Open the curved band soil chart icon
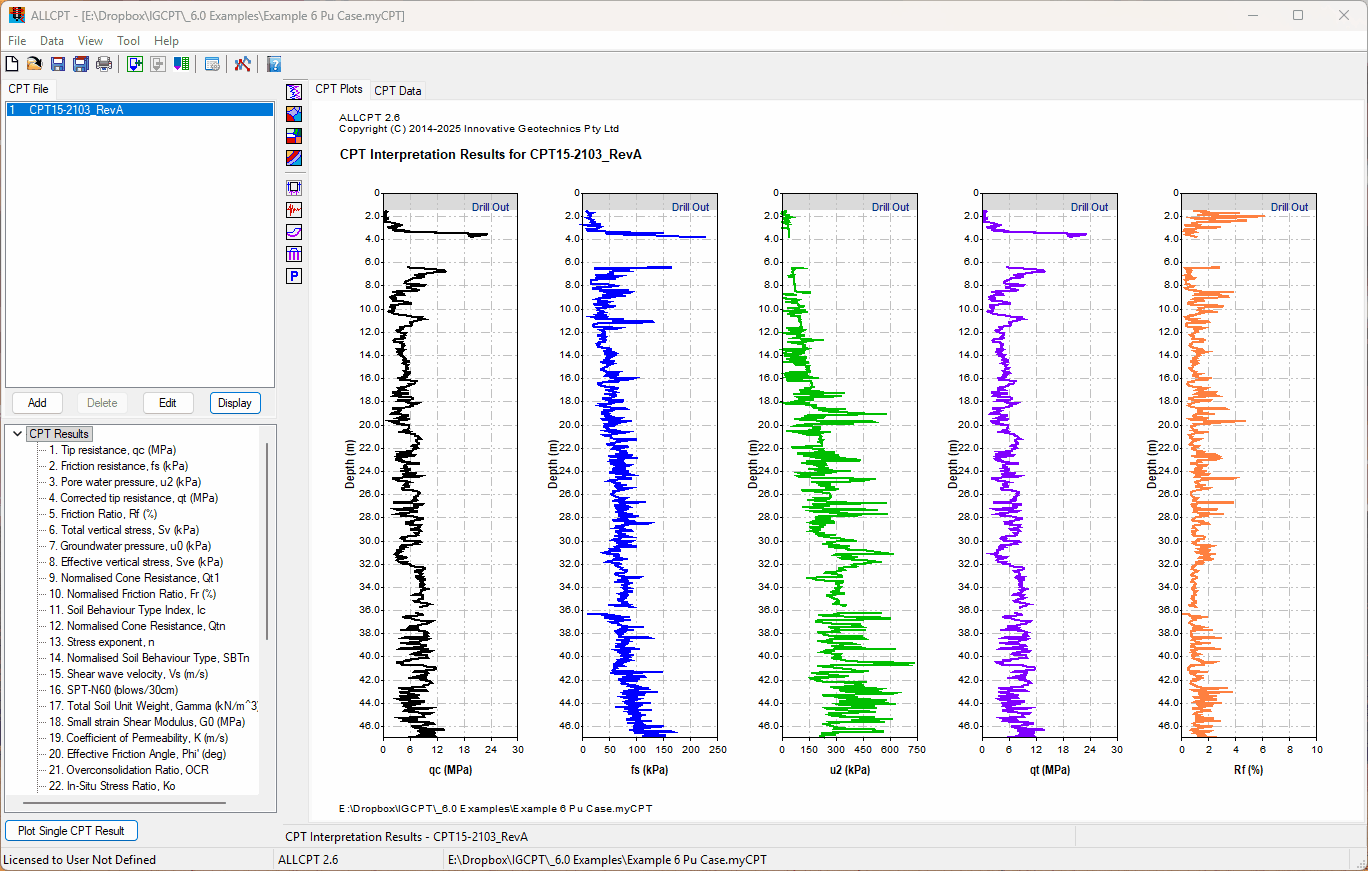1368x871 pixels. (294, 157)
